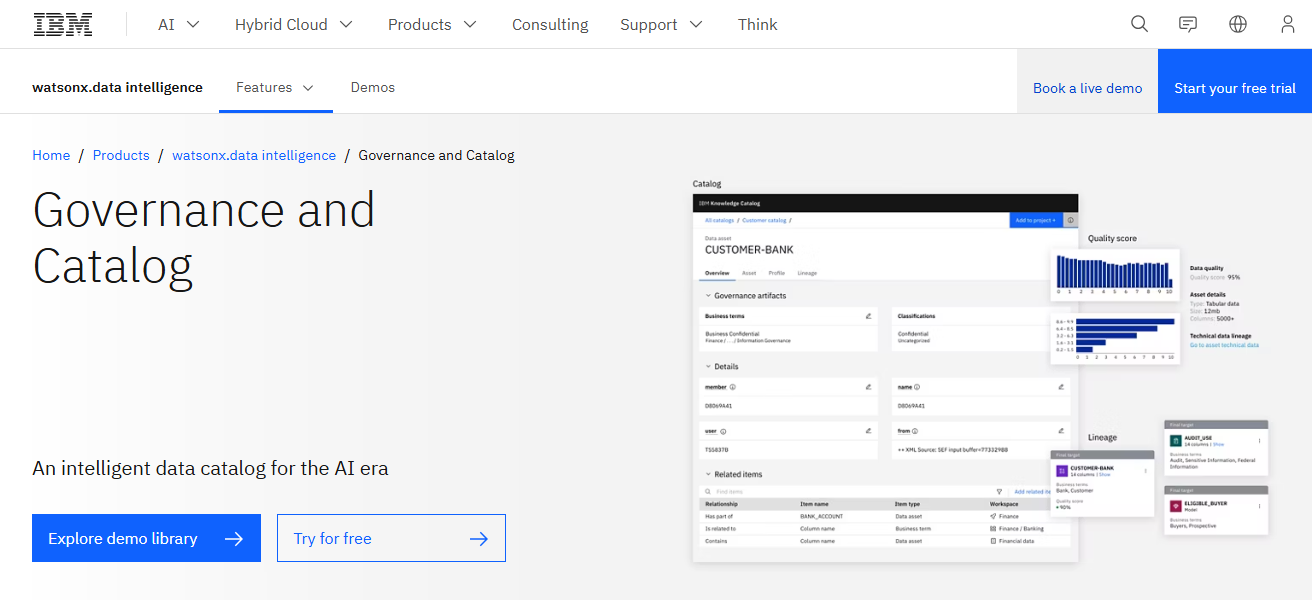Image resolution: width=1312 pixels, height=600 pixels.
Task: Click the info icon beside Add to project
Action: (1070, 220)
